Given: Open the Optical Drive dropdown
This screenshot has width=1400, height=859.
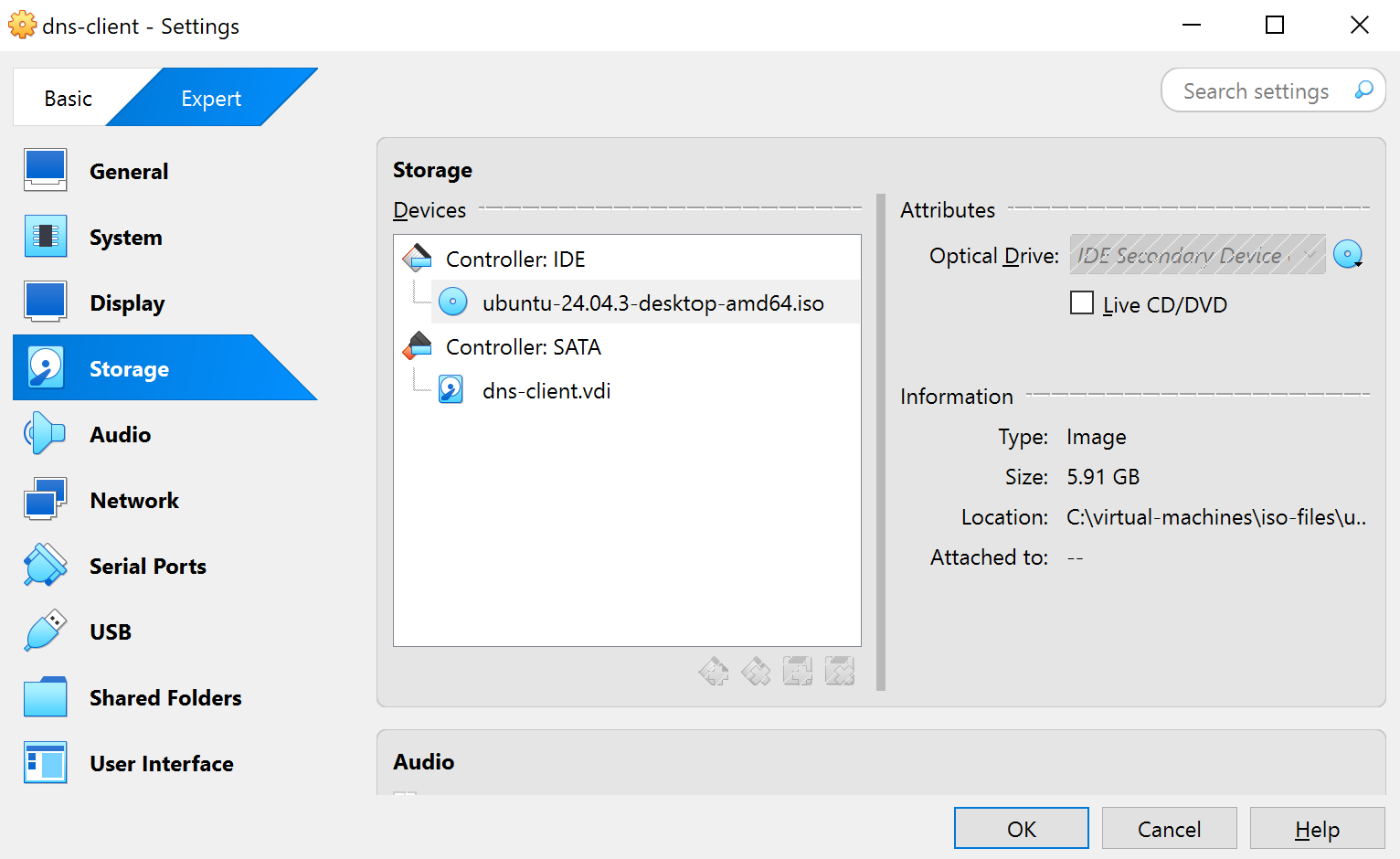Looking at the screenshot, I should [1198, 255].
